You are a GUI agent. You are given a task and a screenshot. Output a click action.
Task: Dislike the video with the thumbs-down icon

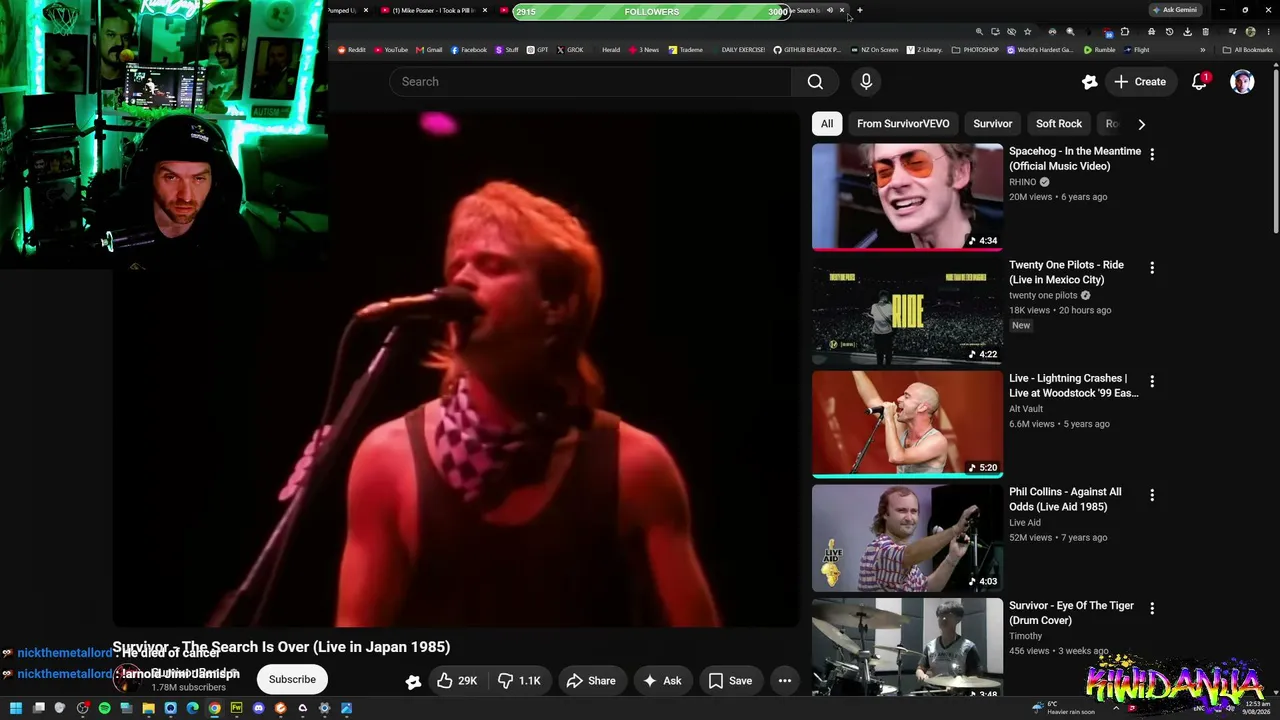[519, 681]
